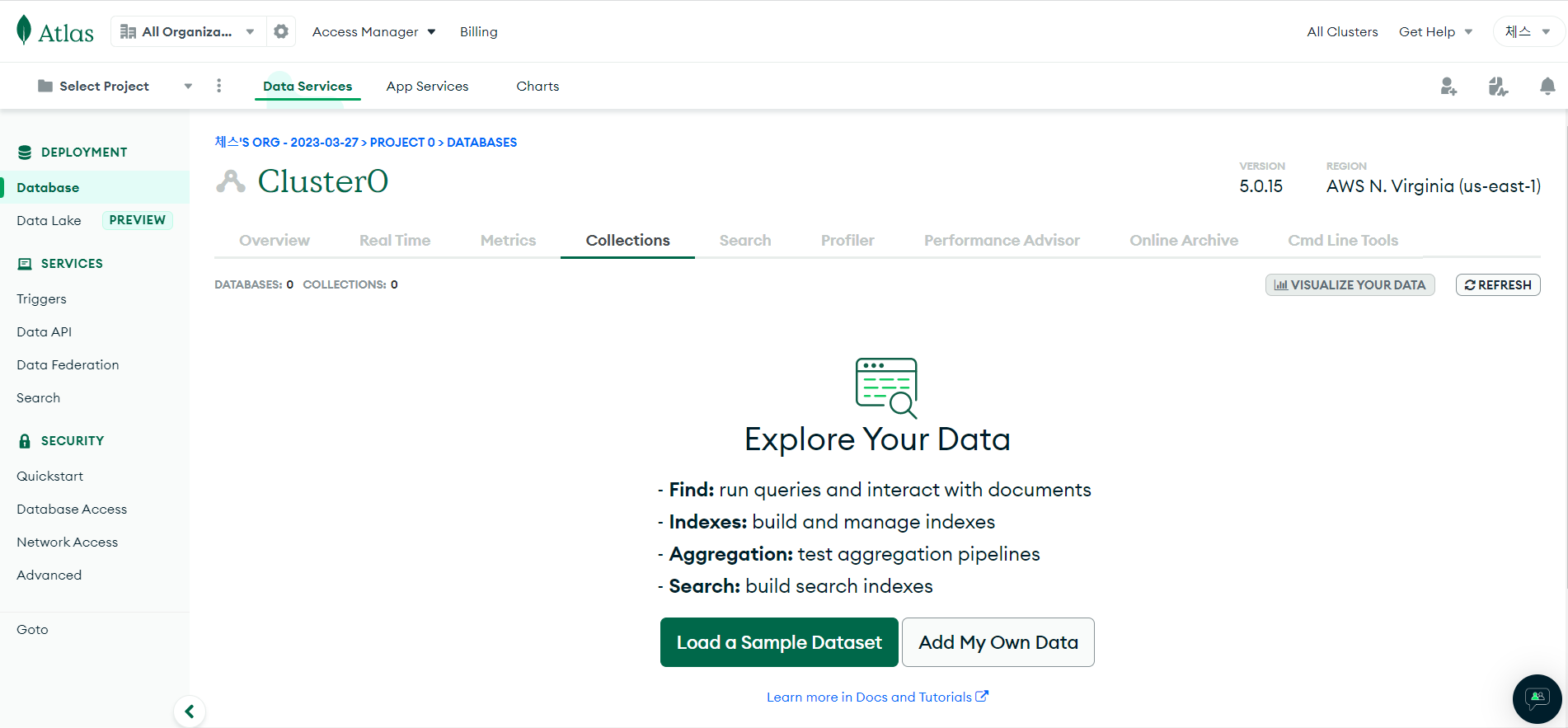The width and height of the screenshot is (1568, 728).
Task: Switch to the Charts tab
Action: 538,86
